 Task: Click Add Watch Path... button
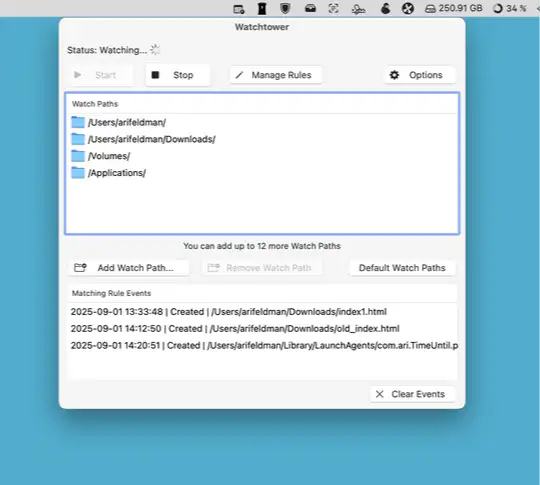point(129,268)
